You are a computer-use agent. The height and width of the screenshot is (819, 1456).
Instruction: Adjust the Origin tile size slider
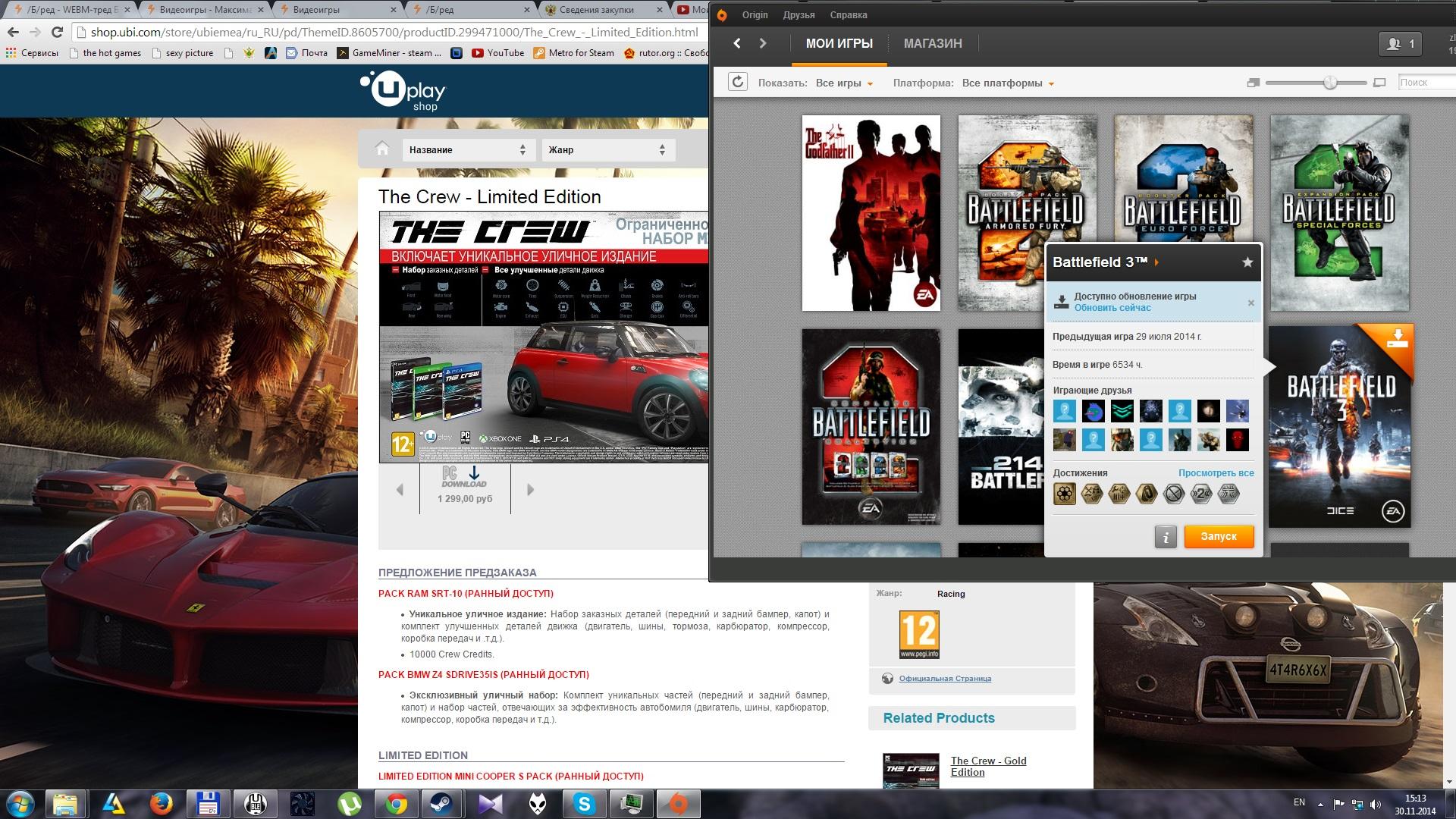point(1330,83)
